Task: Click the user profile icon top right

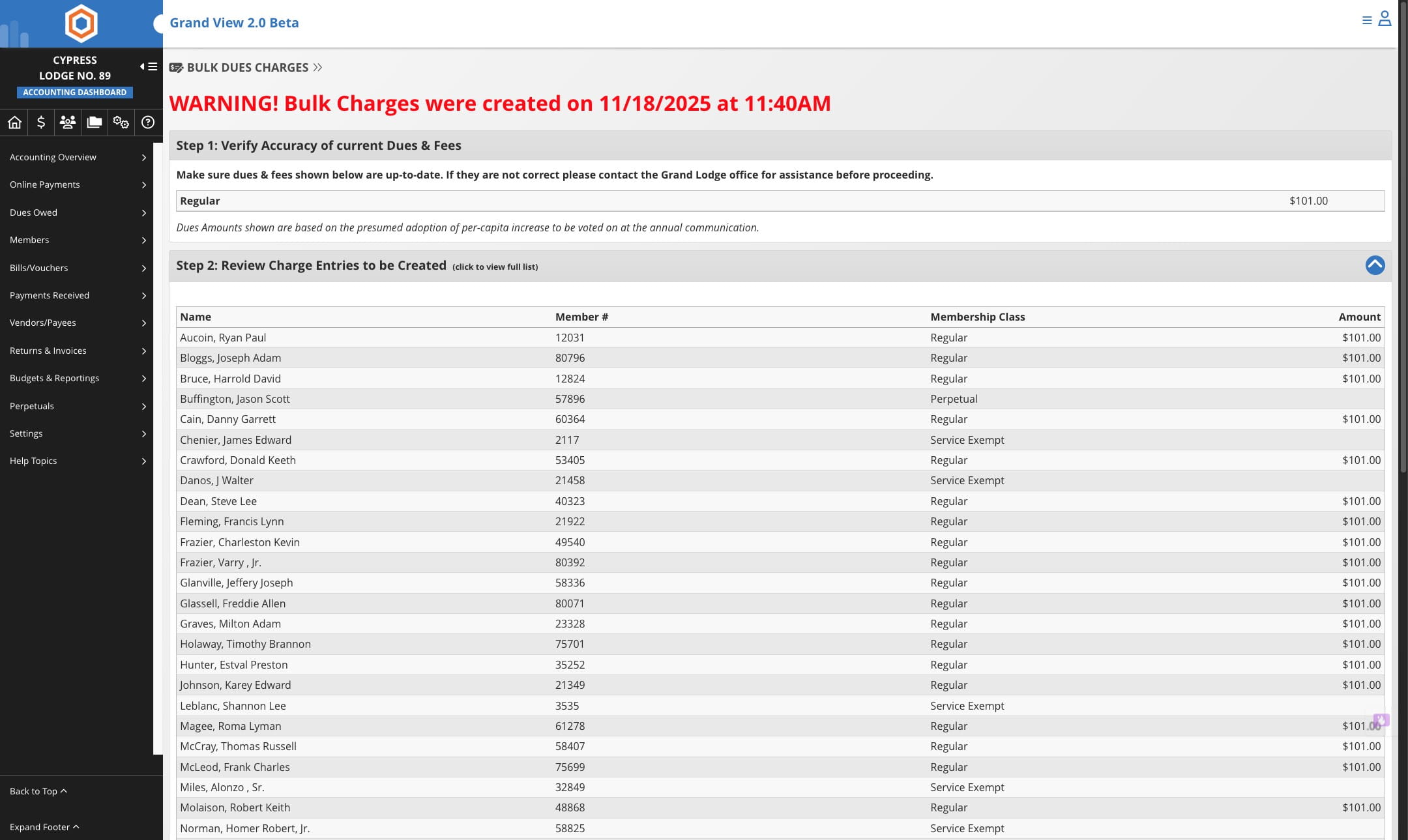Action: 1385,20
